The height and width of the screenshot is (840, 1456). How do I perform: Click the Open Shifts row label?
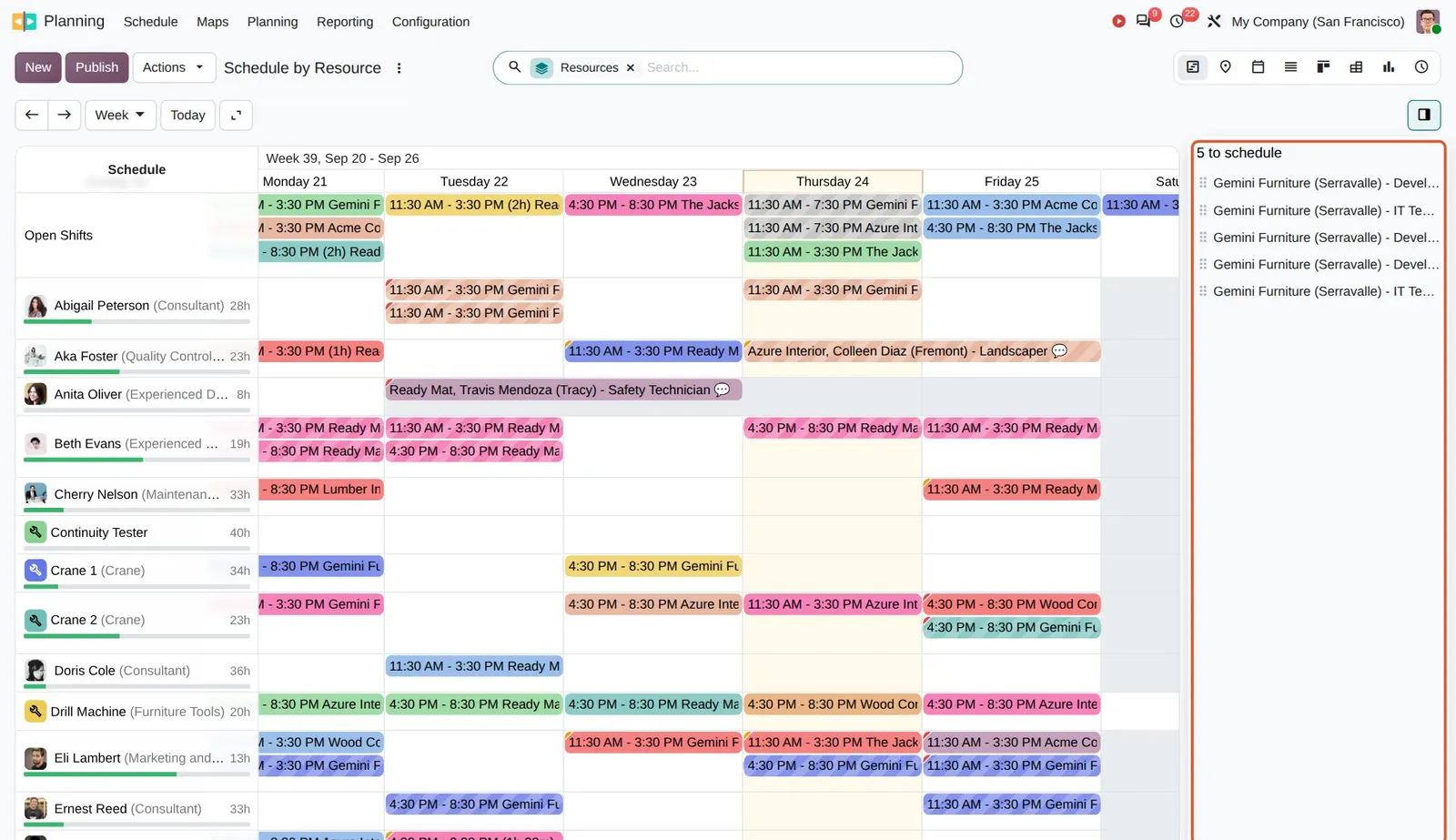[x=58, y=236]
